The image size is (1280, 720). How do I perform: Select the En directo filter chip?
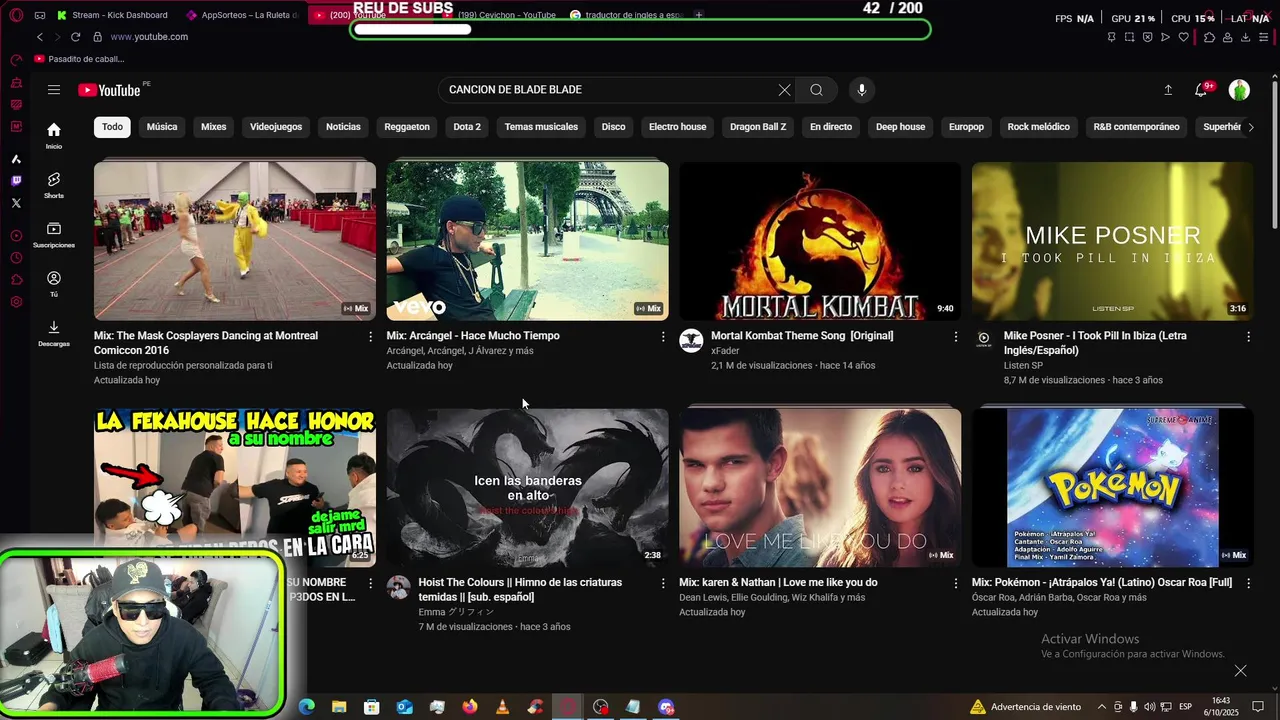[831, 127]
